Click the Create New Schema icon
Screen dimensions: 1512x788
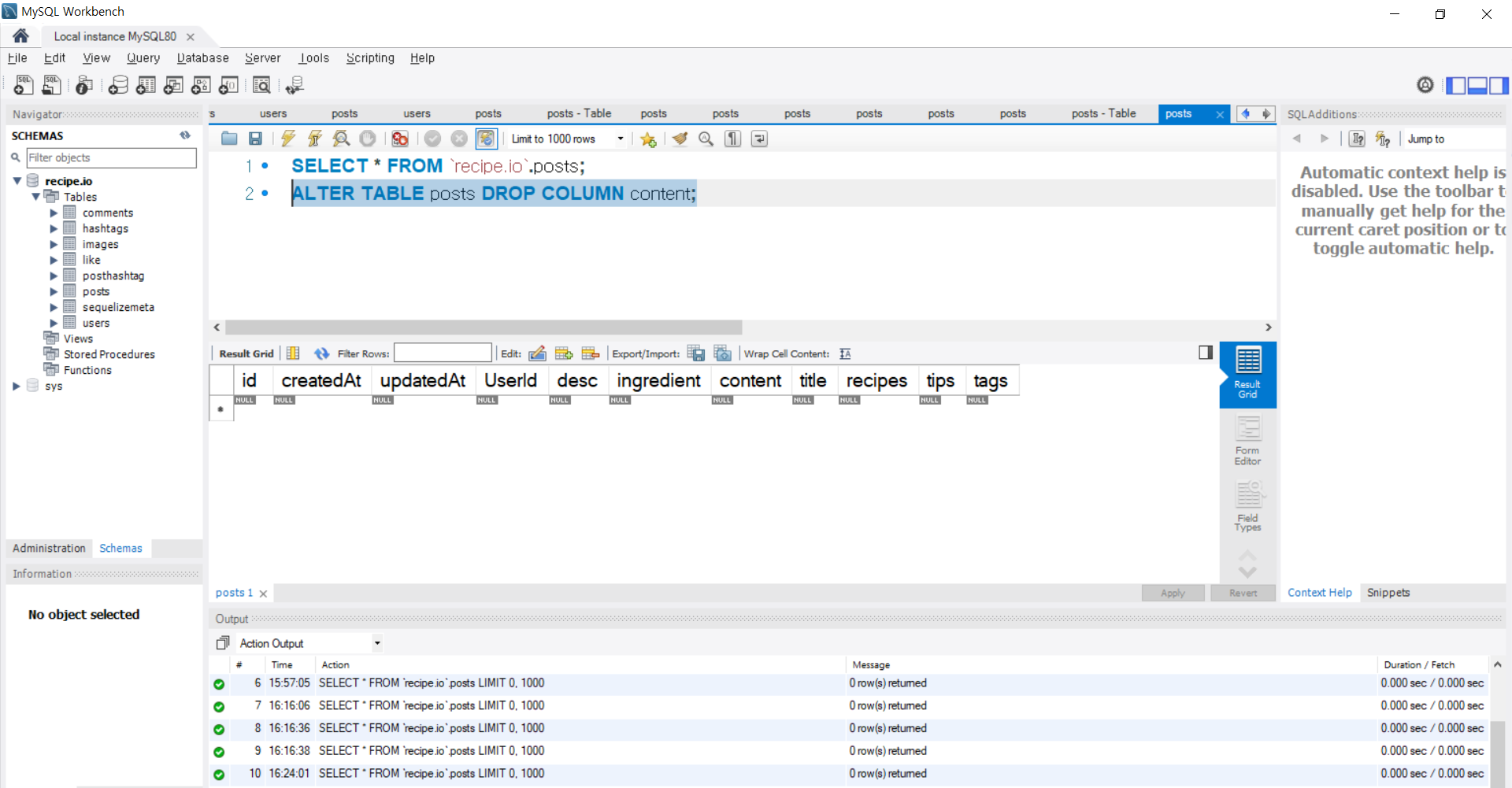click(x=118, y=85)
